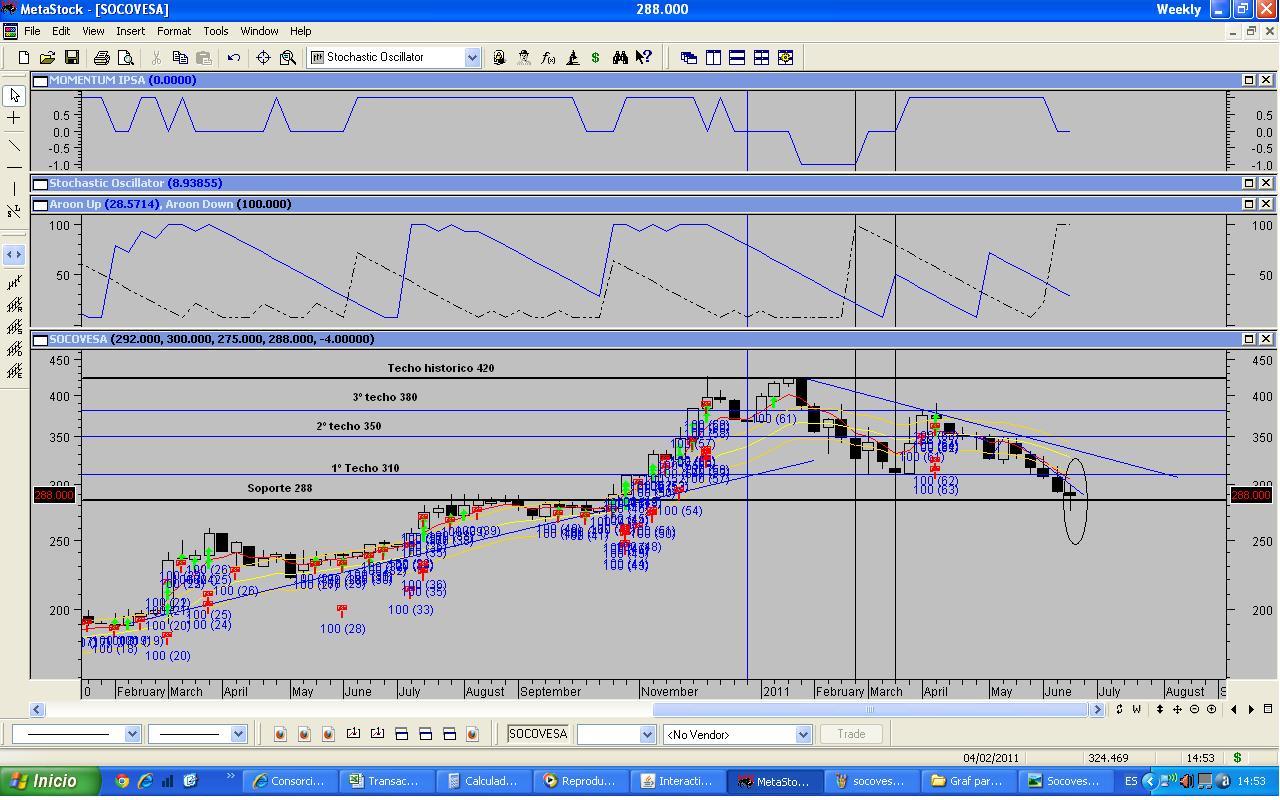This screenshot has height=800, width=1280.
Task: Click the green dollar sign toolbar icon
Action: point(596,58)
